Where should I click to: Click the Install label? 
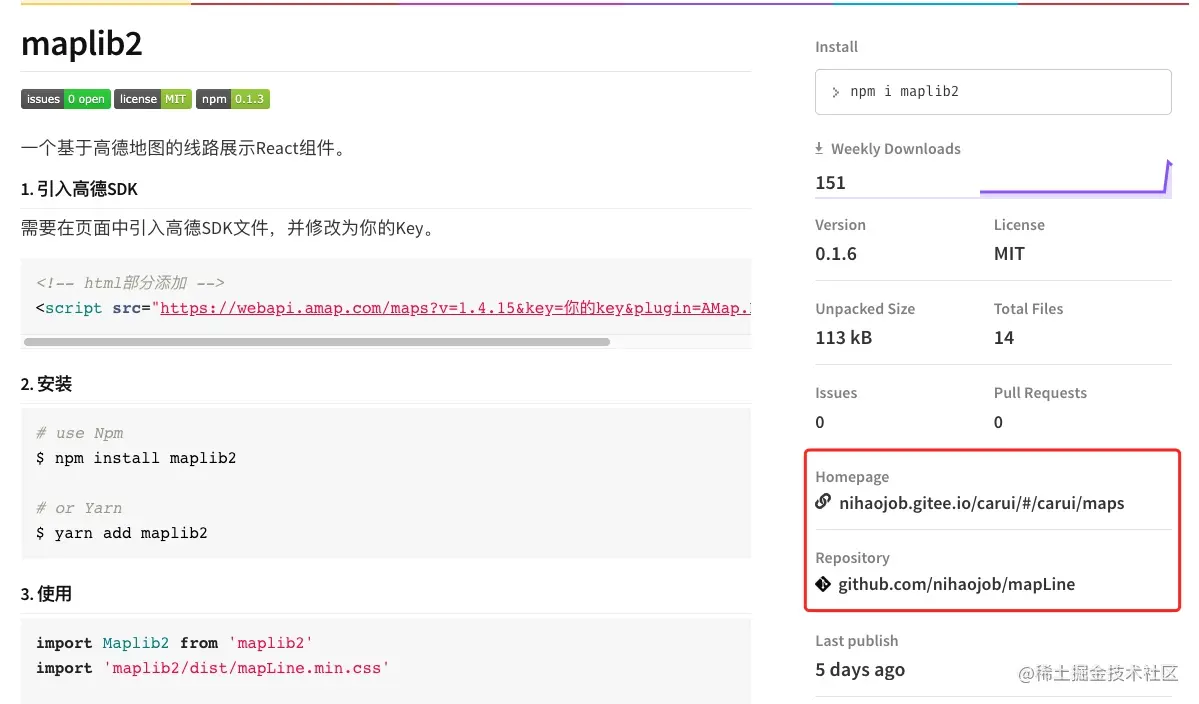[837, 47]
